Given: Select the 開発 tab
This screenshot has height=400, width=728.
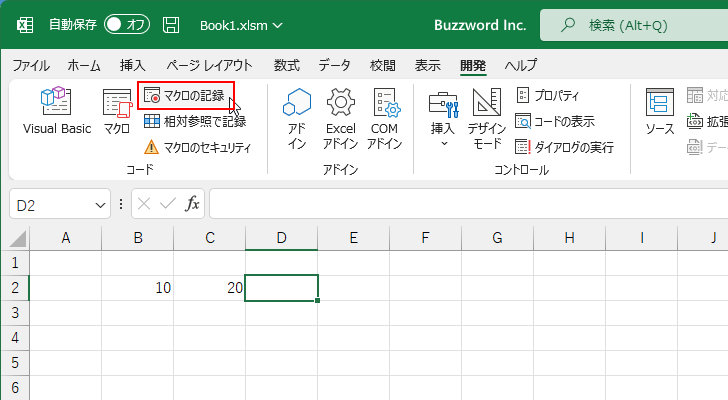Looking at the screenshot, I should (x=473, y=65).
